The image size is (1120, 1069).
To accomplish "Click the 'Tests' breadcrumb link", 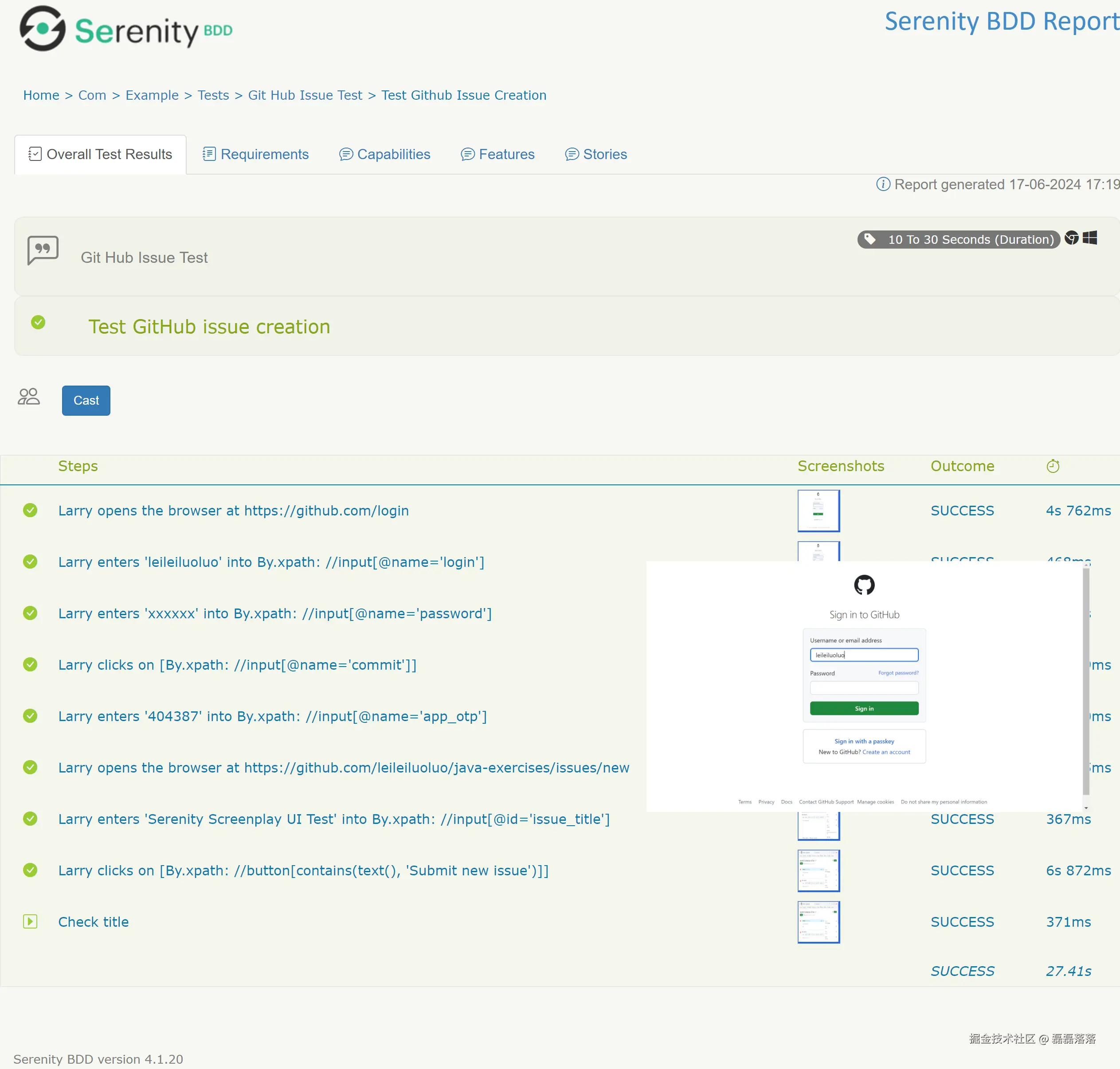I will pyautogui.click(x=212, y=95).
